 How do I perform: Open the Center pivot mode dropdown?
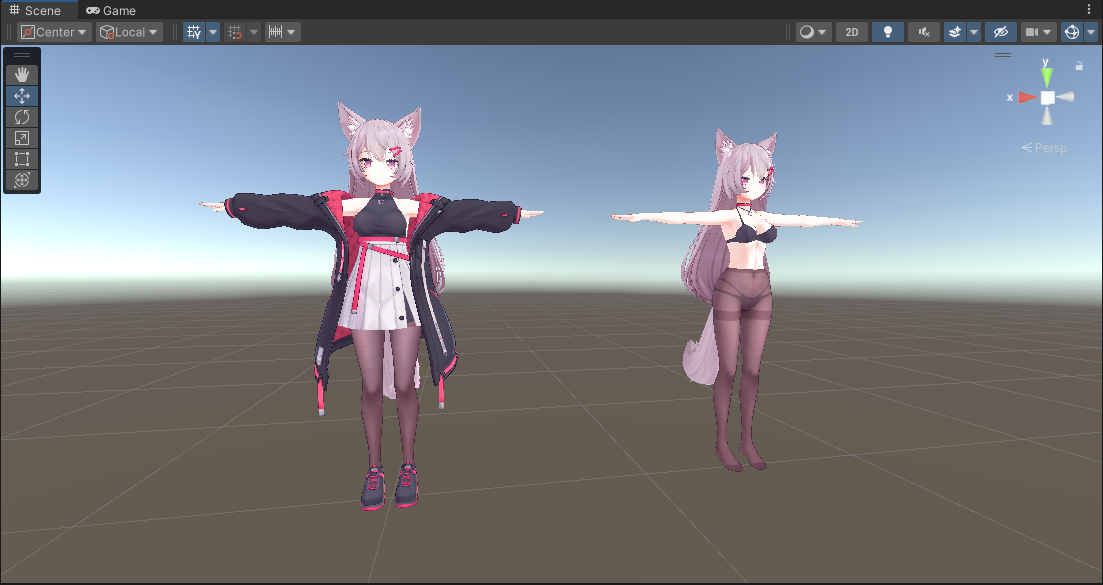[x=55, y=32]
